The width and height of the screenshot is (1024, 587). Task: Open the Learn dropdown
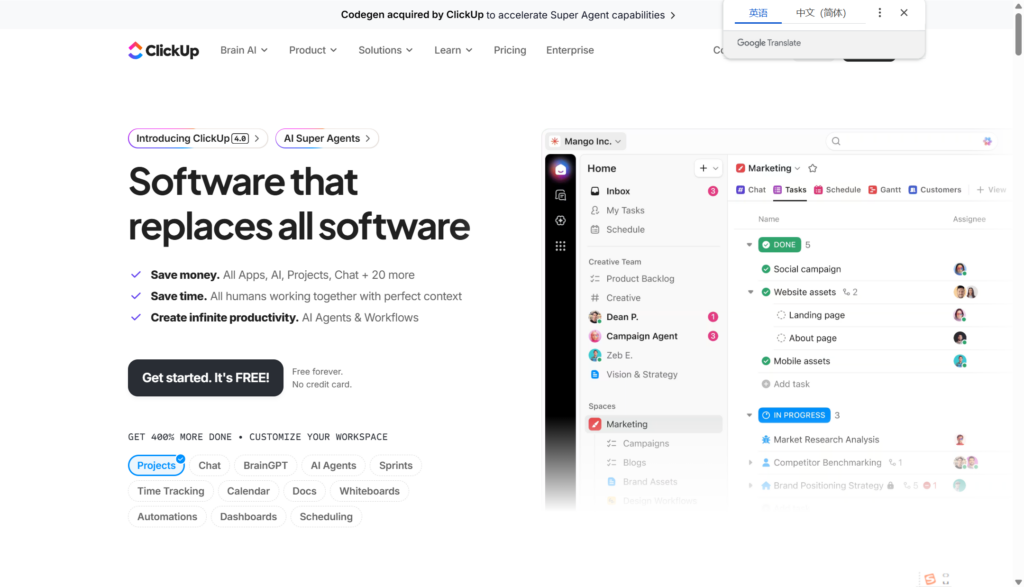pos(453,50)
